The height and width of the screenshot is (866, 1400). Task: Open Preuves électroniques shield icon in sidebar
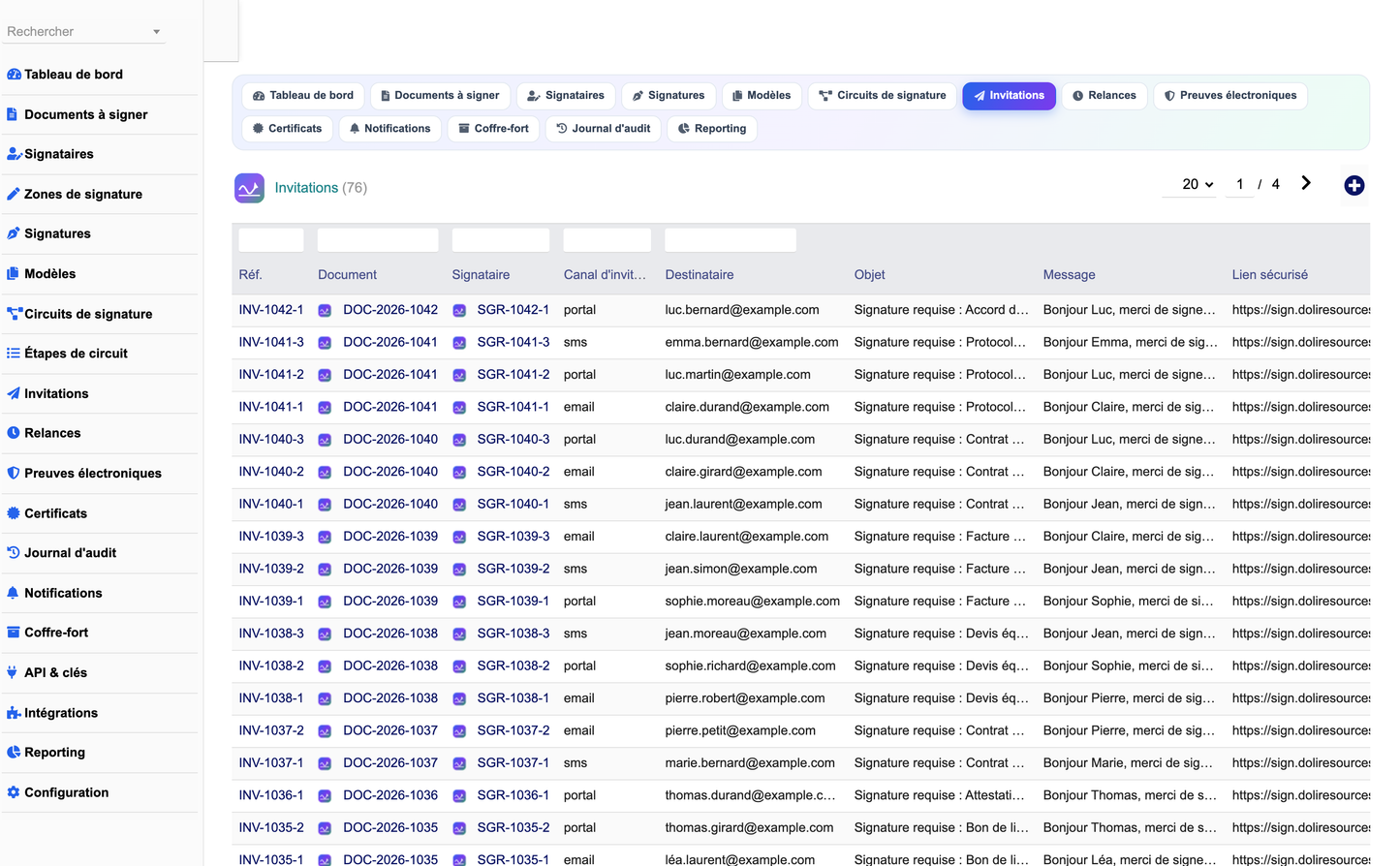[14, 473]
